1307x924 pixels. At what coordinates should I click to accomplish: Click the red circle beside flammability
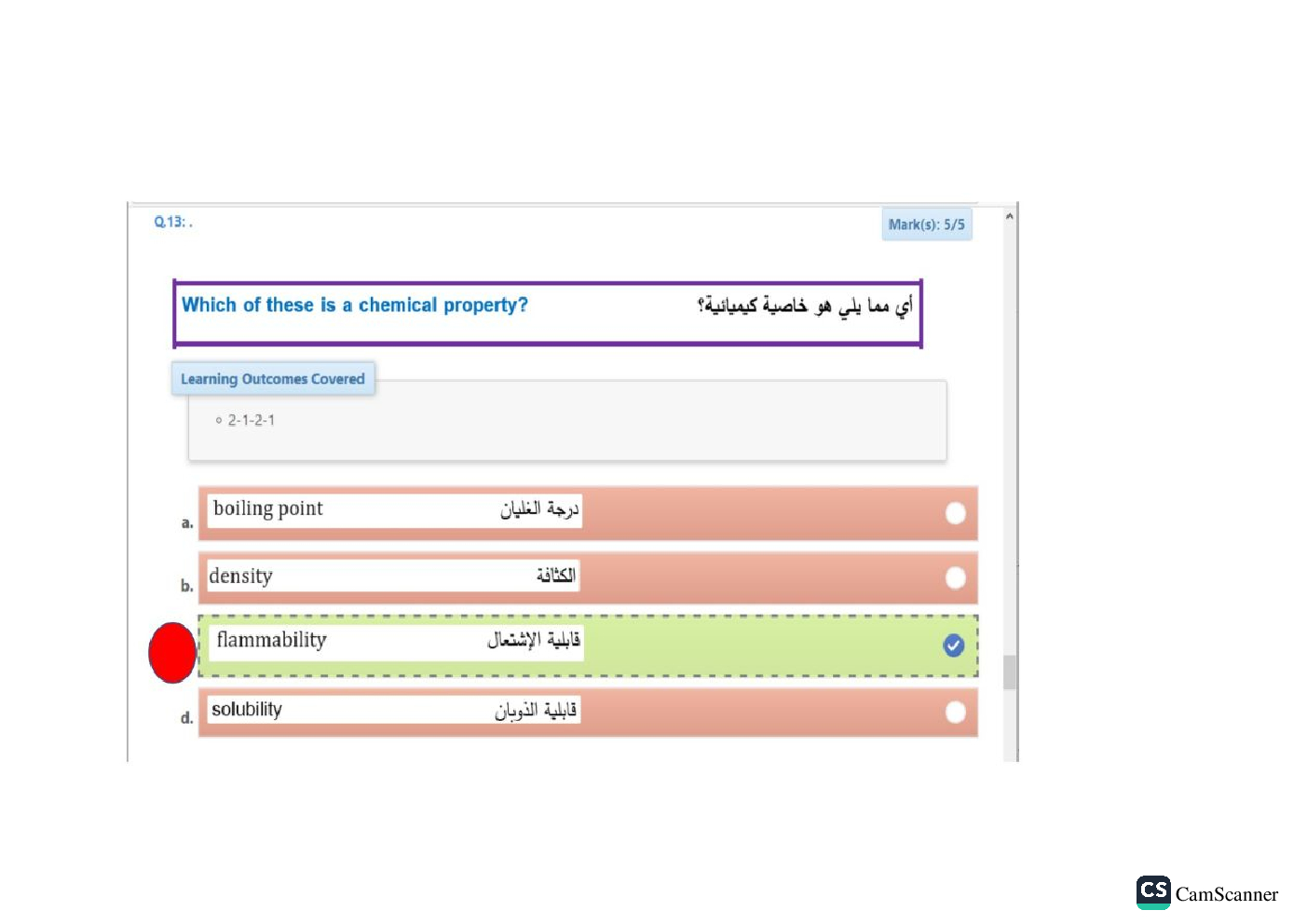point(172,652)
